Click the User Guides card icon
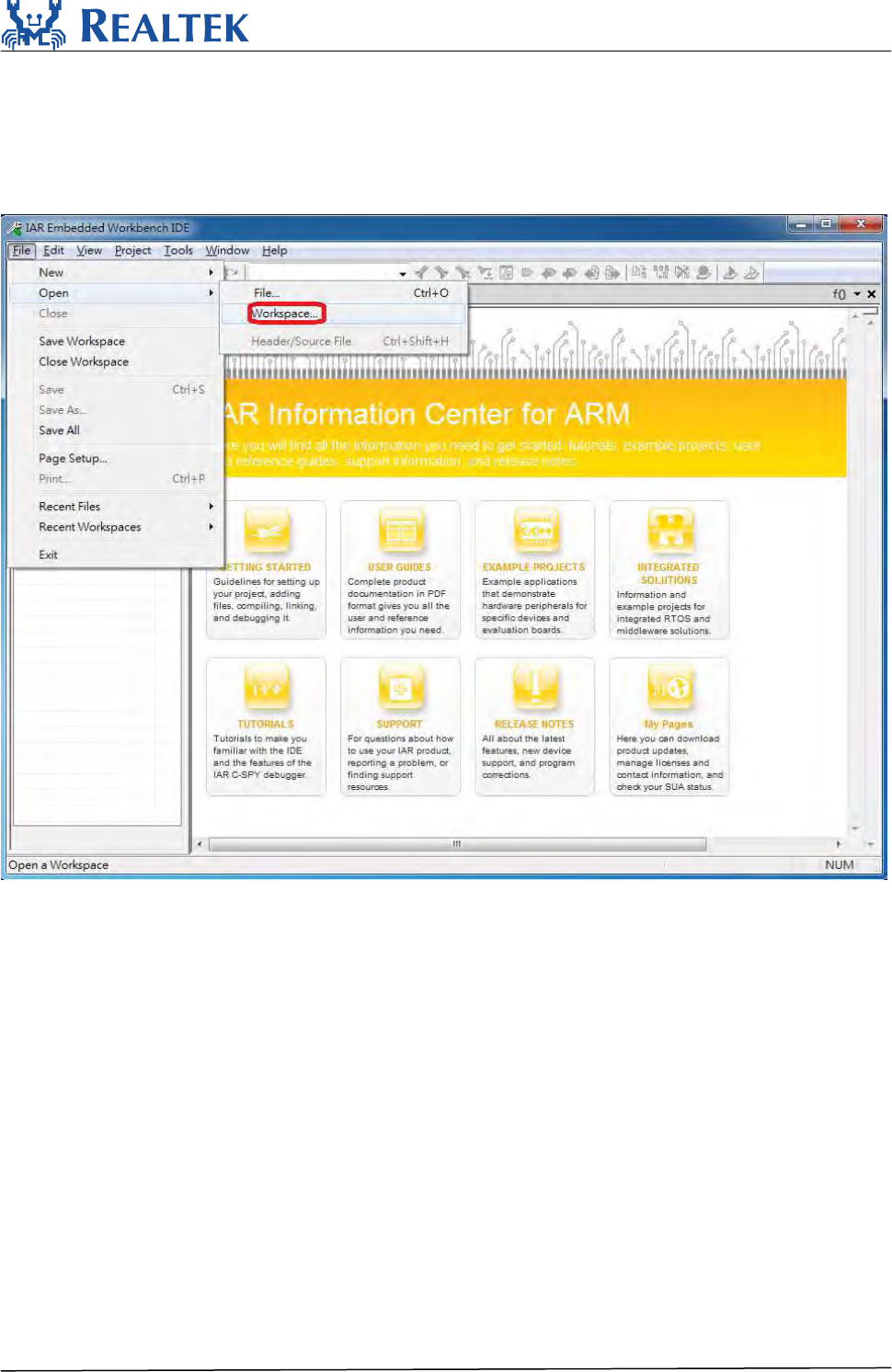The image size is (892, 1372). pos(400,531)
